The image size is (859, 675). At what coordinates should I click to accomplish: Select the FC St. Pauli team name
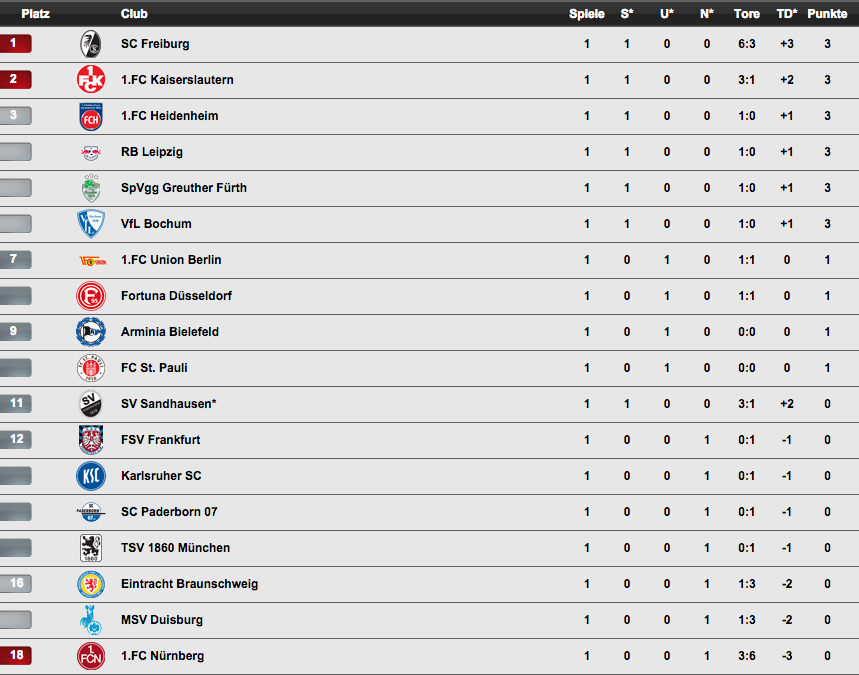point(154,368)
